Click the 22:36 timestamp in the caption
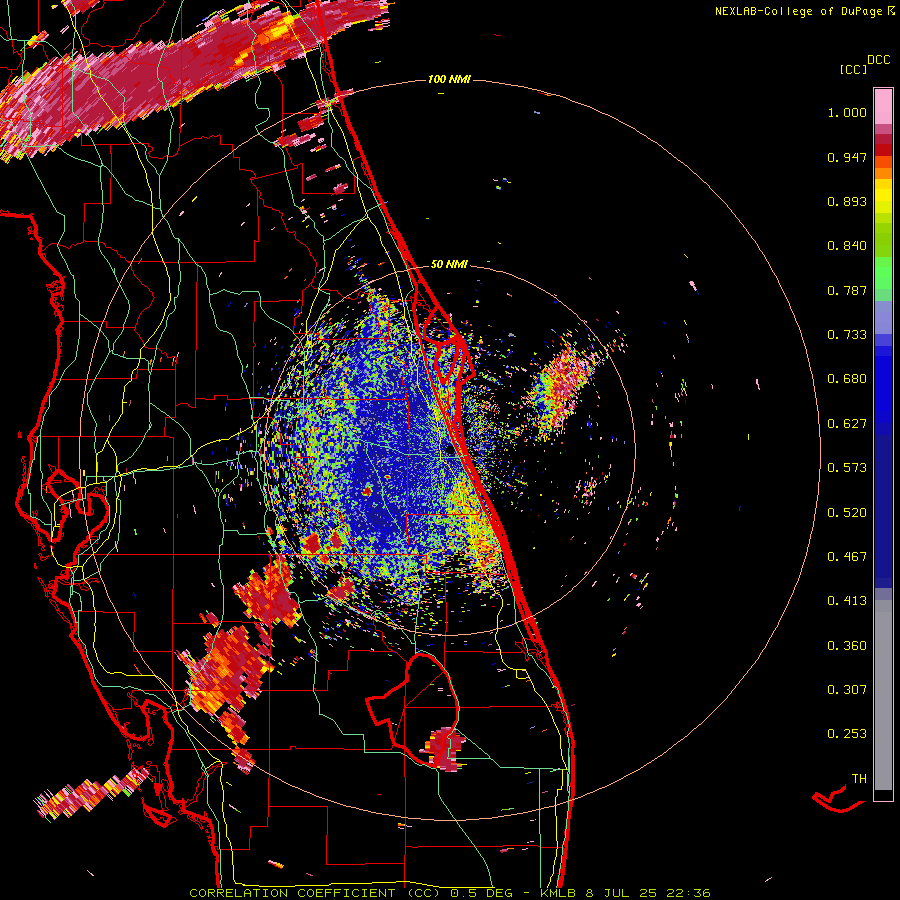Image resolution: width=900 pixels, height=900 pixels. pos(688,893)
